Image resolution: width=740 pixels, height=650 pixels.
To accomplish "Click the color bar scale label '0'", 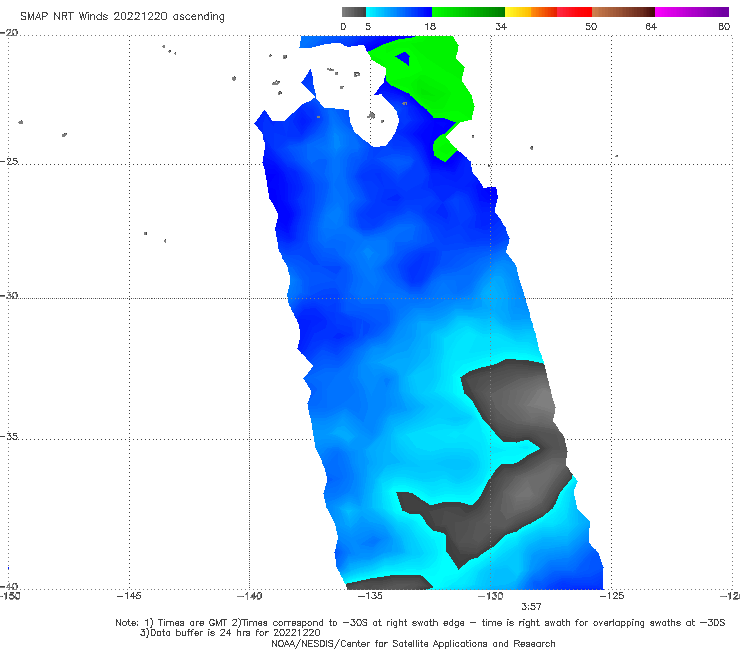I will click(343, 26).
